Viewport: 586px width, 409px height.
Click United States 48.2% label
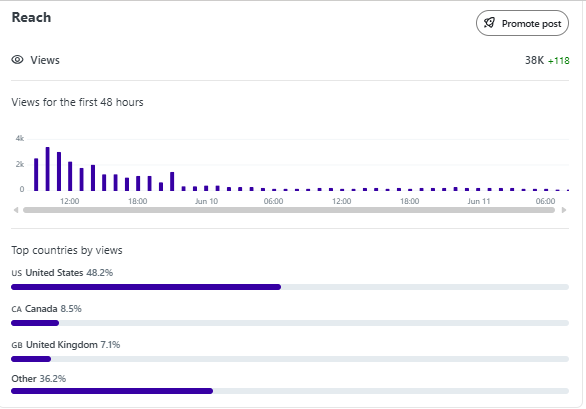[62, 273]
